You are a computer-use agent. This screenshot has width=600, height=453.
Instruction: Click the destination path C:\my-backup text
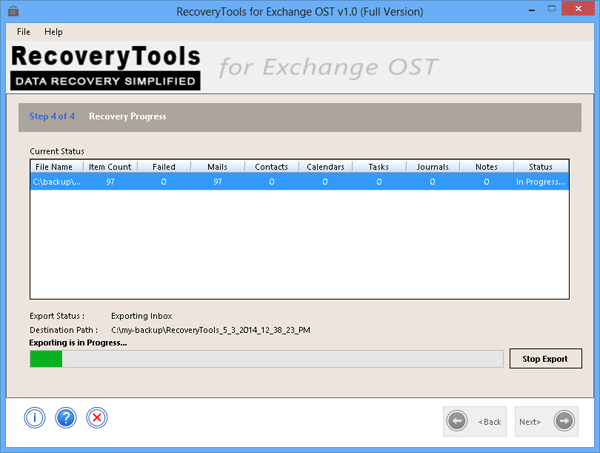(211, 330)
